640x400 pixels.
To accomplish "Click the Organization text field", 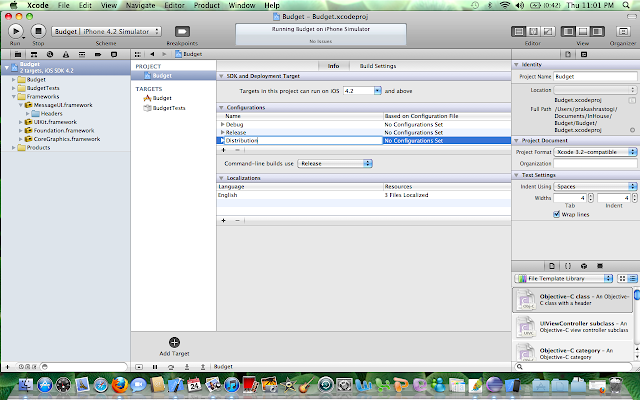I will tap(595, 163).
